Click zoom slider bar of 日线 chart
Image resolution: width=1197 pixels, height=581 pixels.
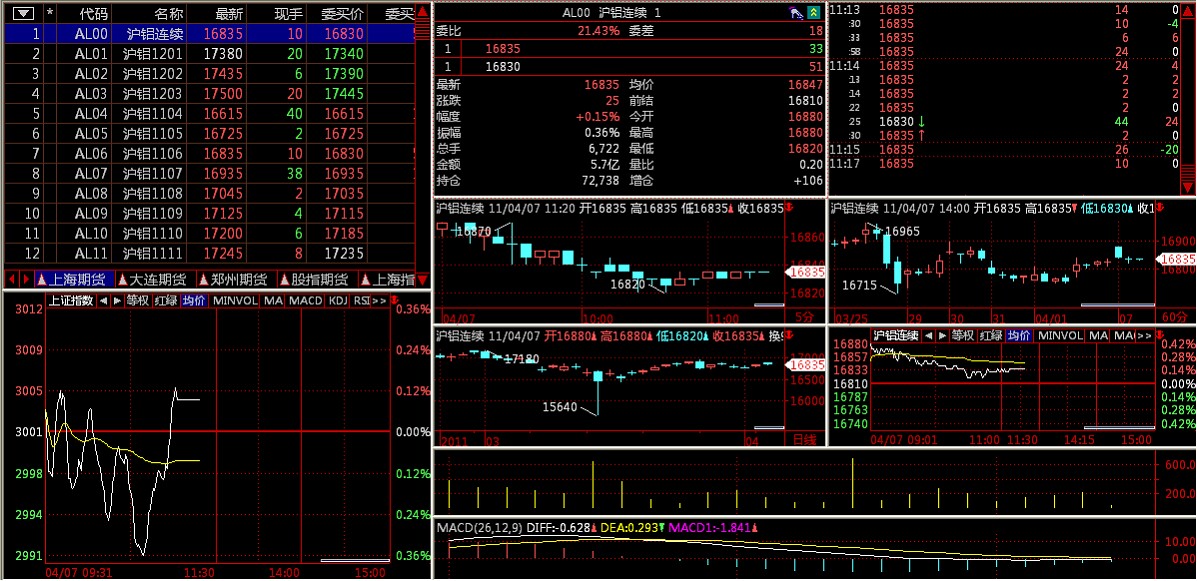click(769, 428)
